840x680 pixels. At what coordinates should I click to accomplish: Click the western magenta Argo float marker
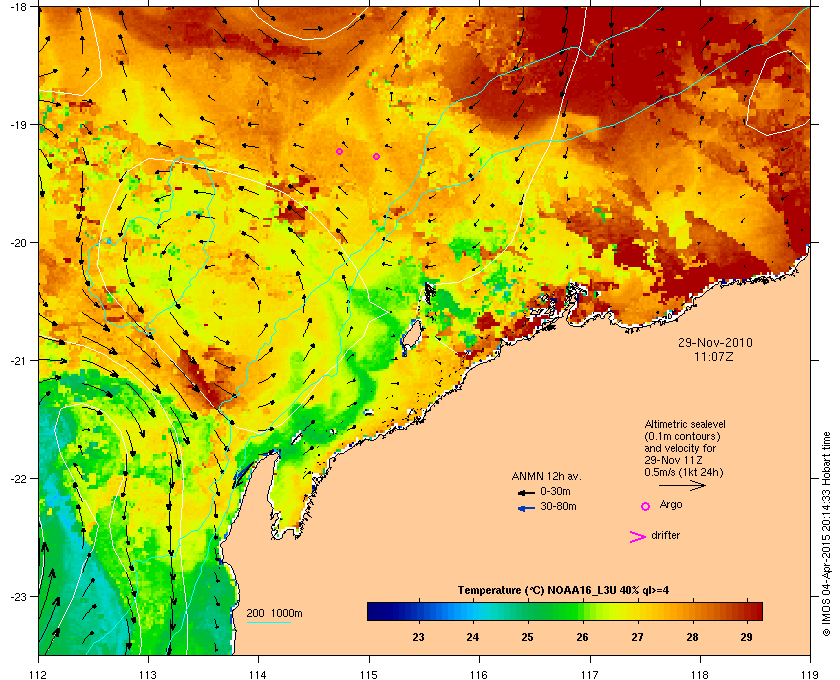pos(339,152)
